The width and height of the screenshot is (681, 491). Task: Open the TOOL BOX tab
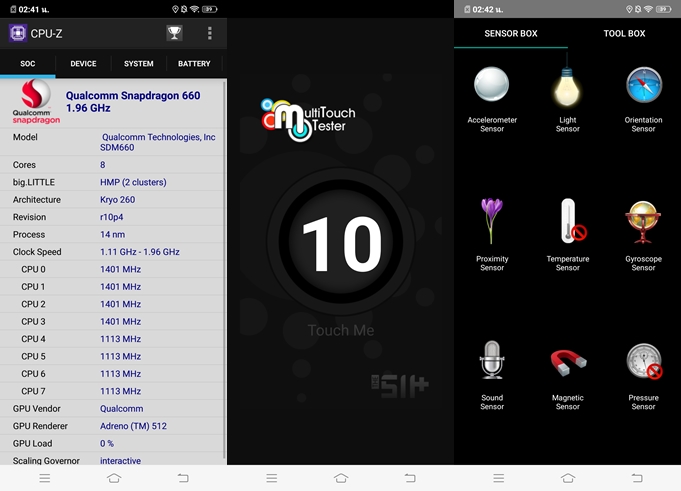tap(624, 33)
